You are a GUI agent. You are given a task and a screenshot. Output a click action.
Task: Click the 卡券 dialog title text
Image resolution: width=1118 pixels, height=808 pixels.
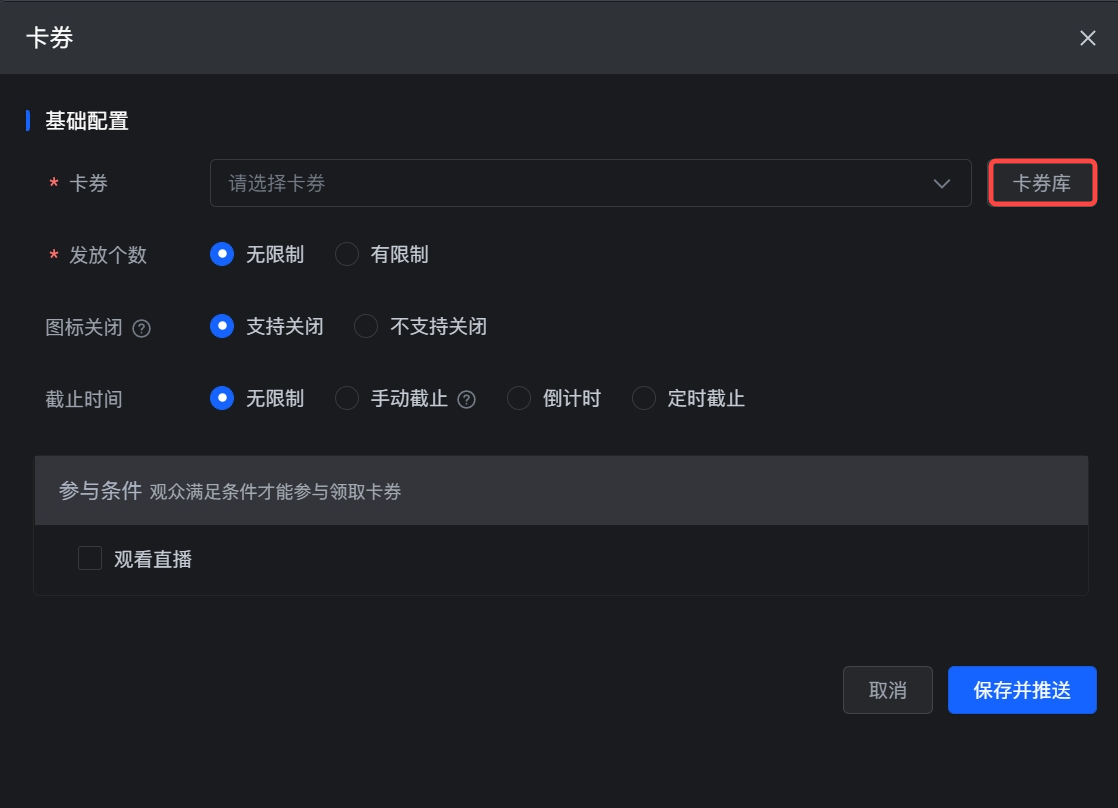coord(49,38)
